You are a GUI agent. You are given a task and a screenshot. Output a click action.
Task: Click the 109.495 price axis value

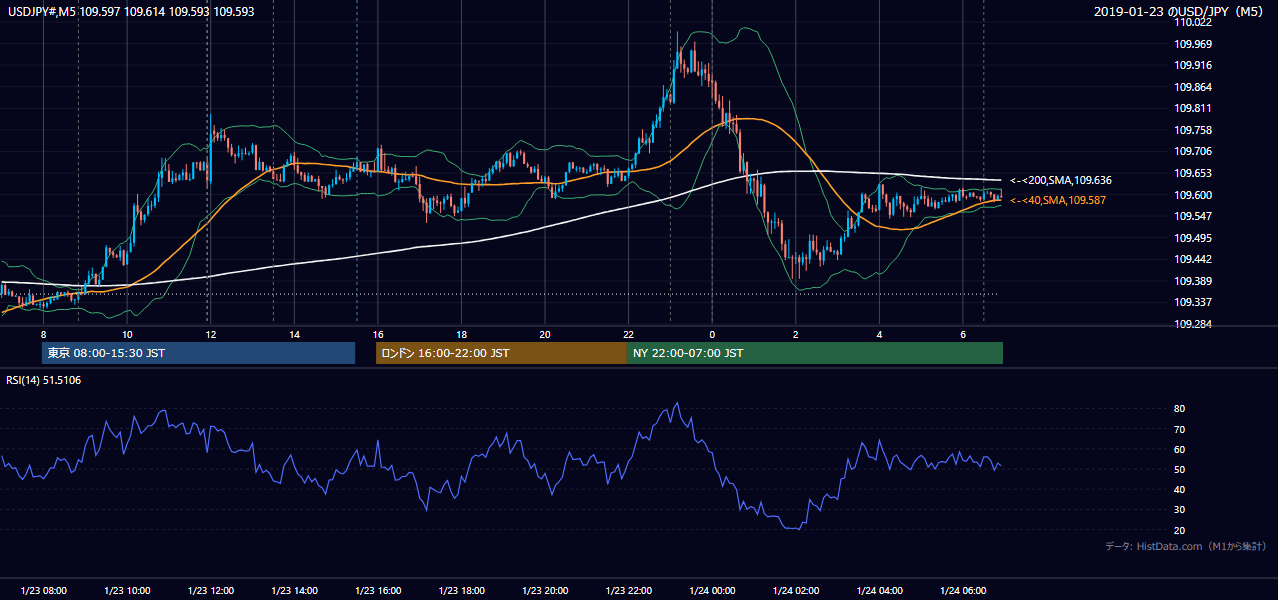[1195, 238]
